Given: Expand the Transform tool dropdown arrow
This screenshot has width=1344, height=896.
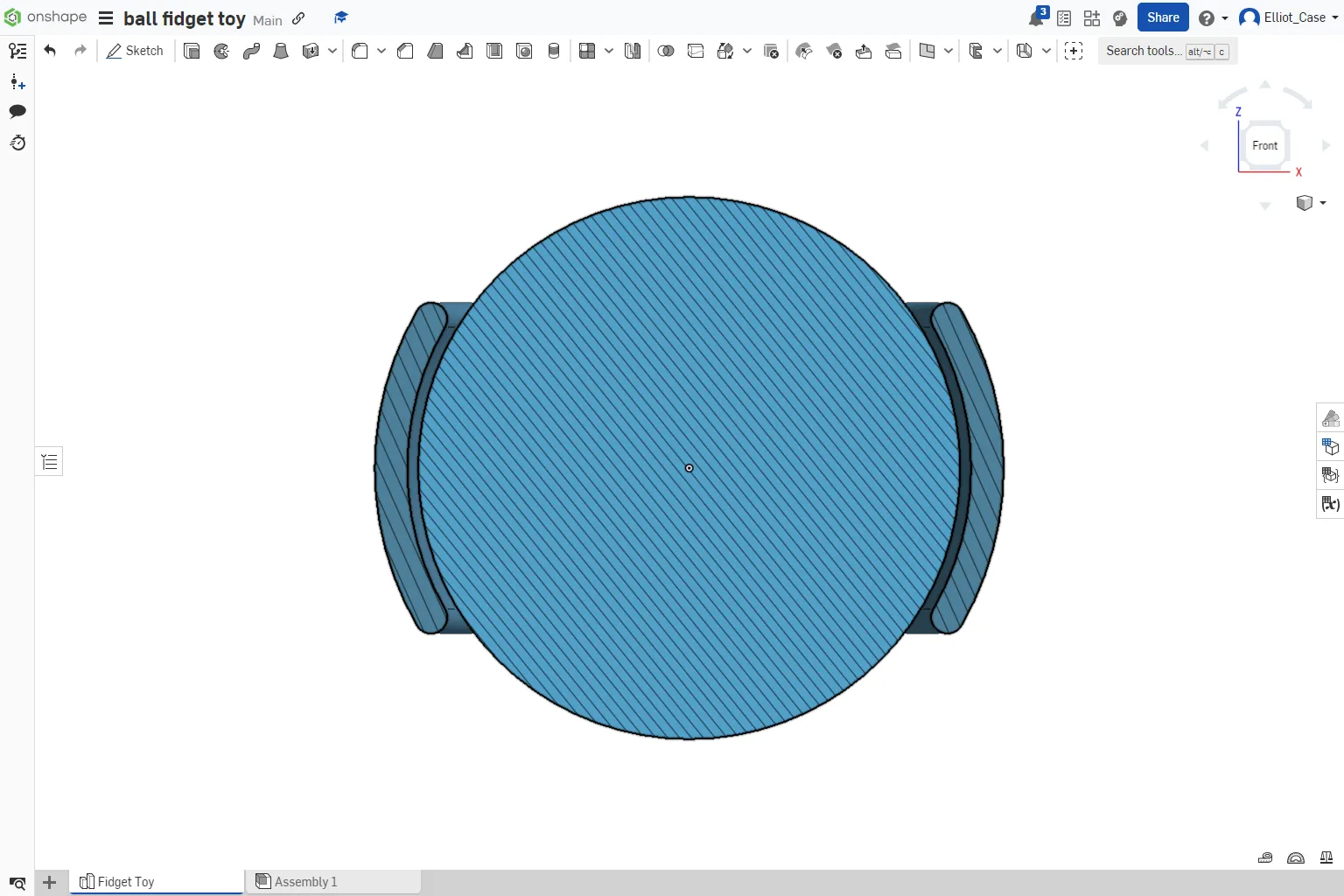Looking at the screenshot, I should tap(747, 51).
